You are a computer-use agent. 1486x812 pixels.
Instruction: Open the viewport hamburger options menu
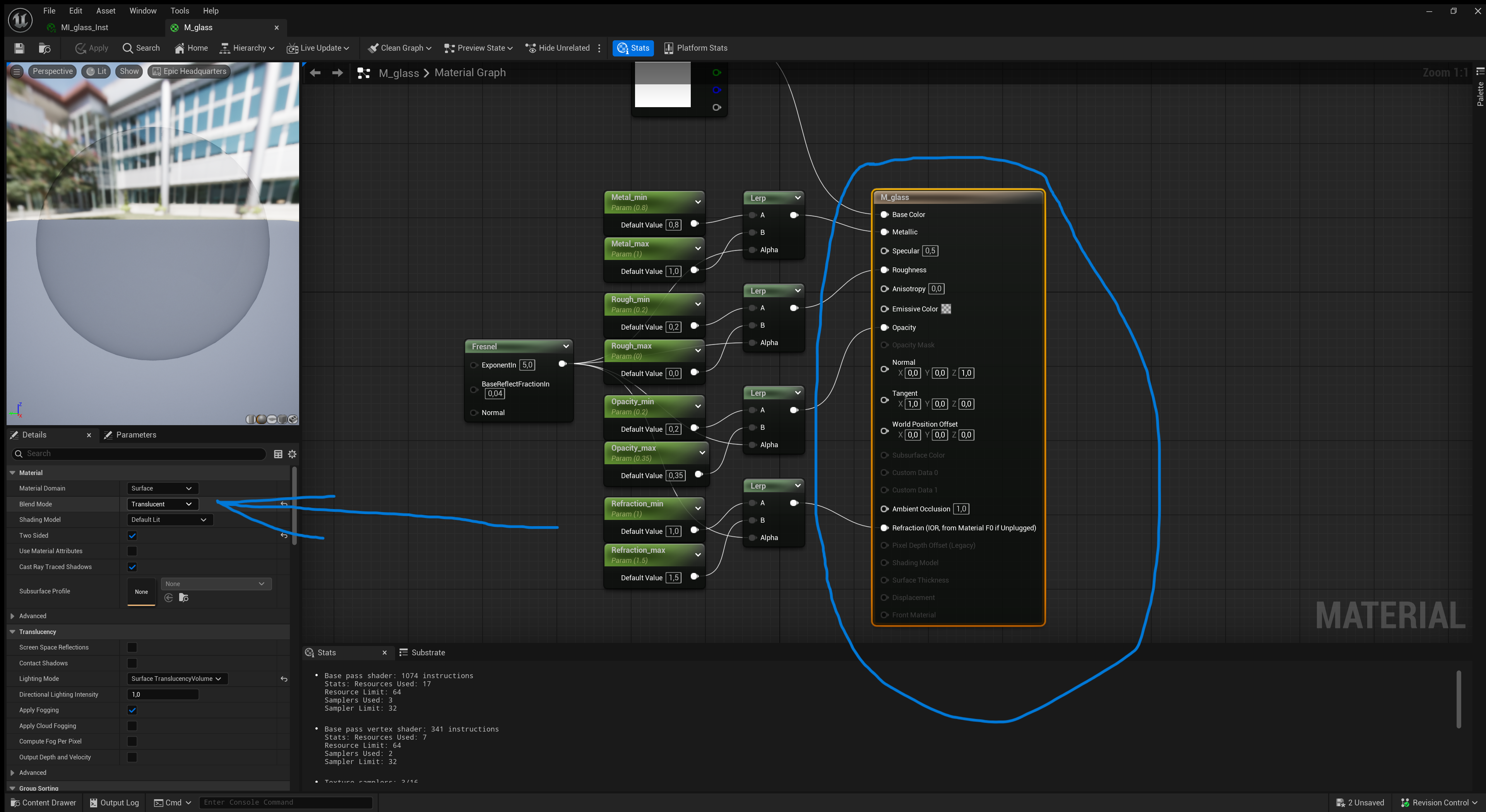[x=17, y=72]
